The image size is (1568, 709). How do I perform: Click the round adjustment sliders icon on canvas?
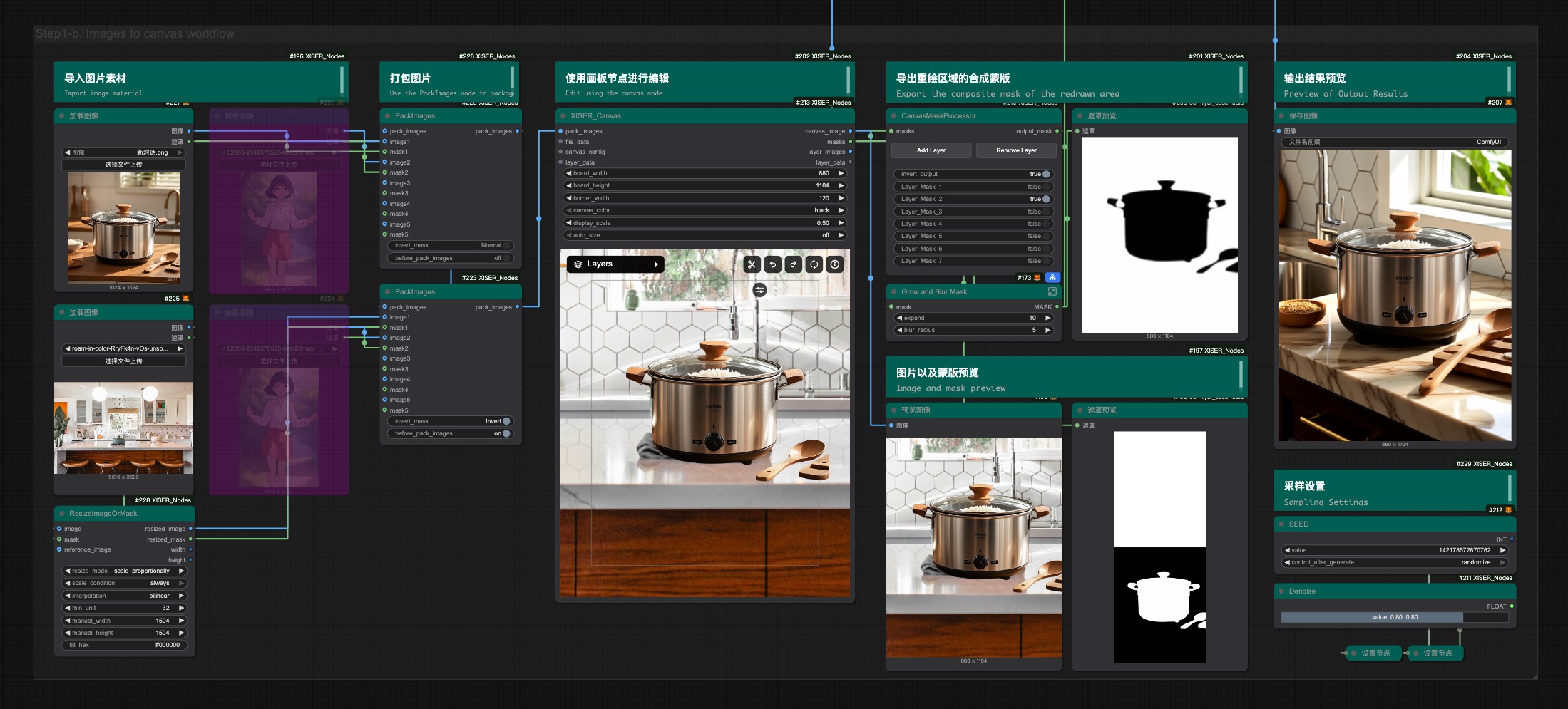(x=759, y=290)
